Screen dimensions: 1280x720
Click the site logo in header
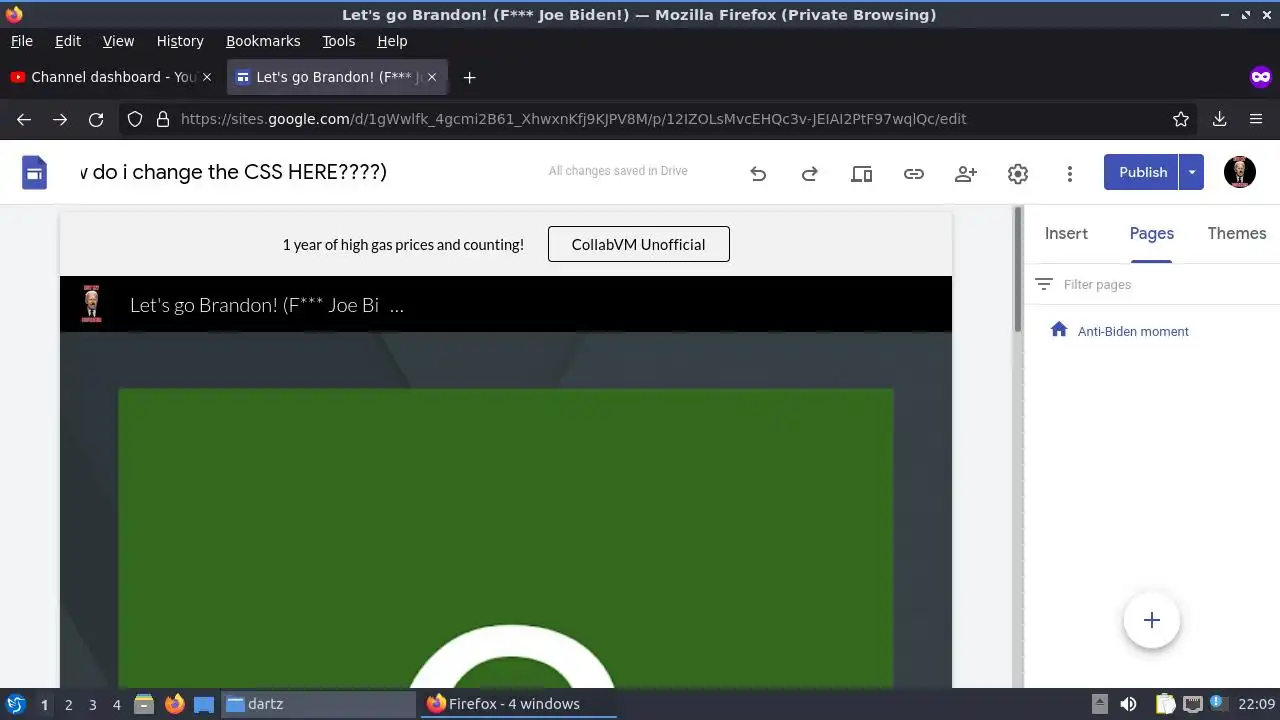coord(92,304)
